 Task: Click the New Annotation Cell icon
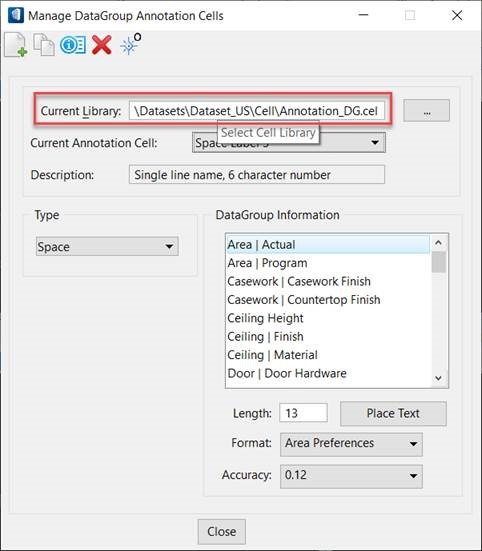(16, 45)
